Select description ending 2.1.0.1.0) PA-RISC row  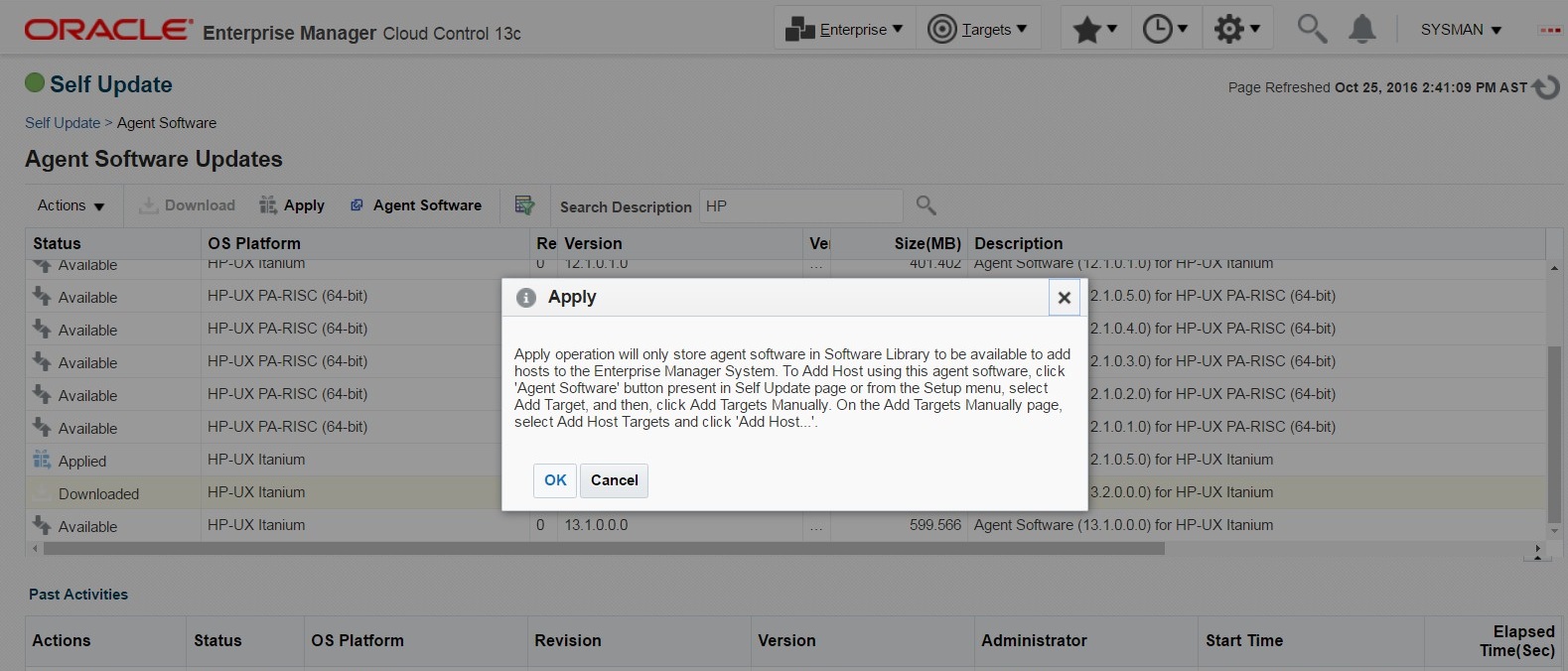(x=1212, y=427)
